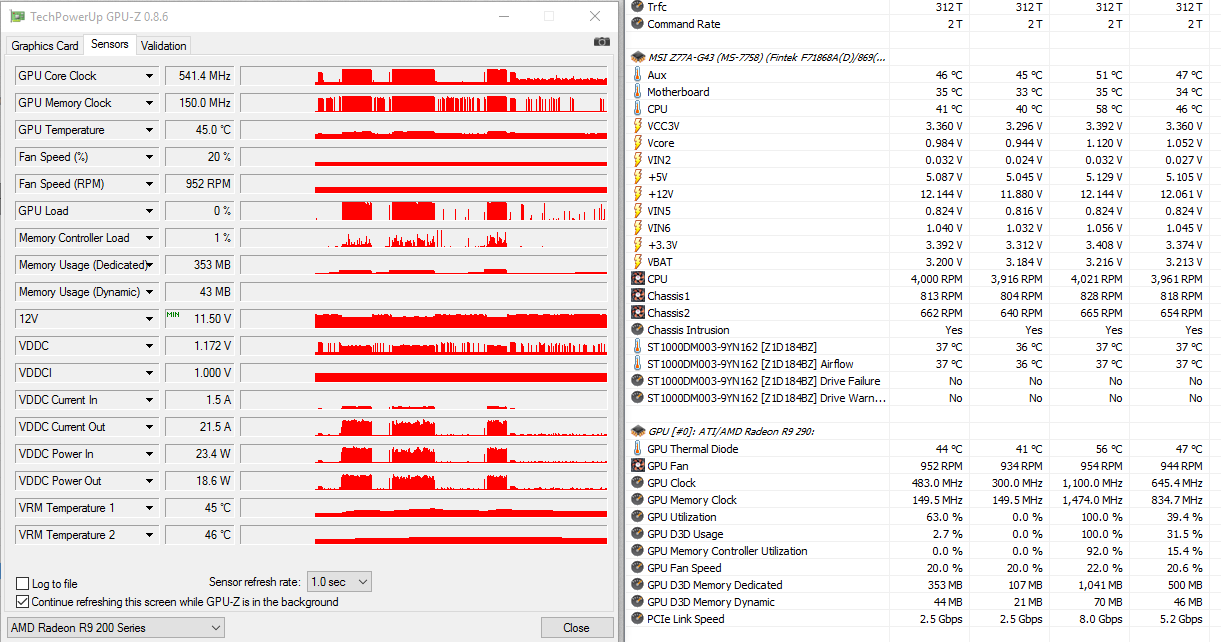The image size is (1221, 642).
Task: Click the icon beside GPU D3D Memory Dedicated
Action: 638,585
